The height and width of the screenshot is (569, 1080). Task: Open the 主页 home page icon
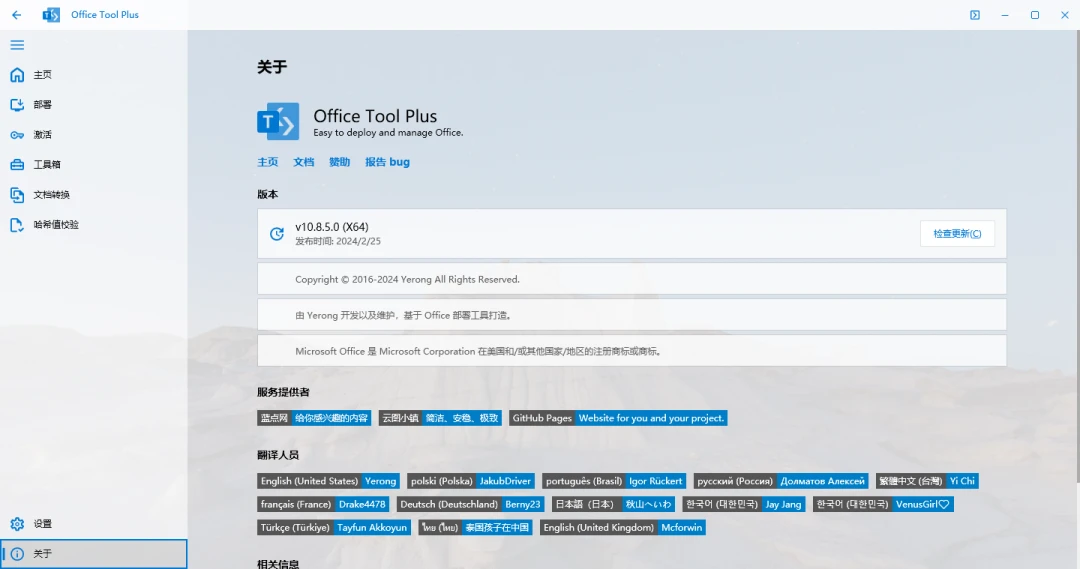[17, 74]
